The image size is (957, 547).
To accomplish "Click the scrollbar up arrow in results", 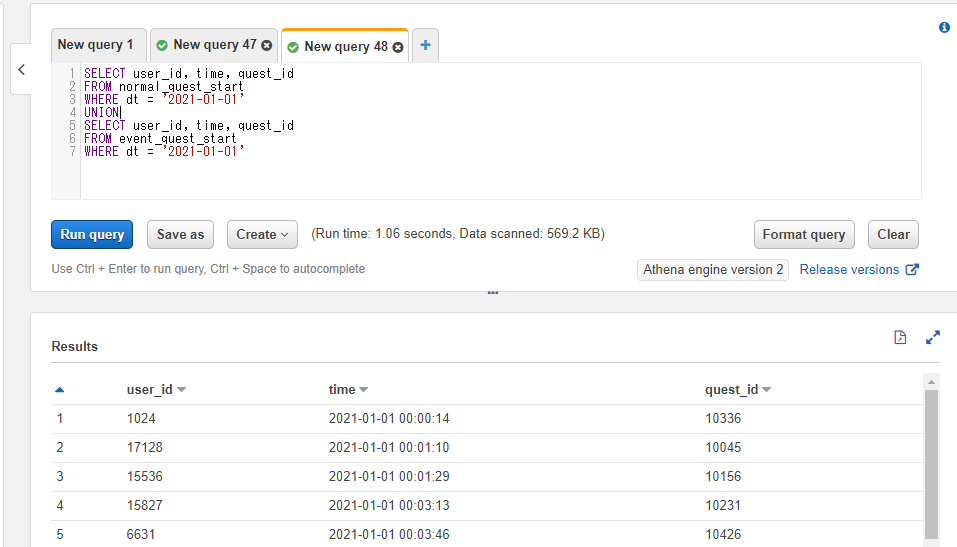I will (x=931, y=382).
